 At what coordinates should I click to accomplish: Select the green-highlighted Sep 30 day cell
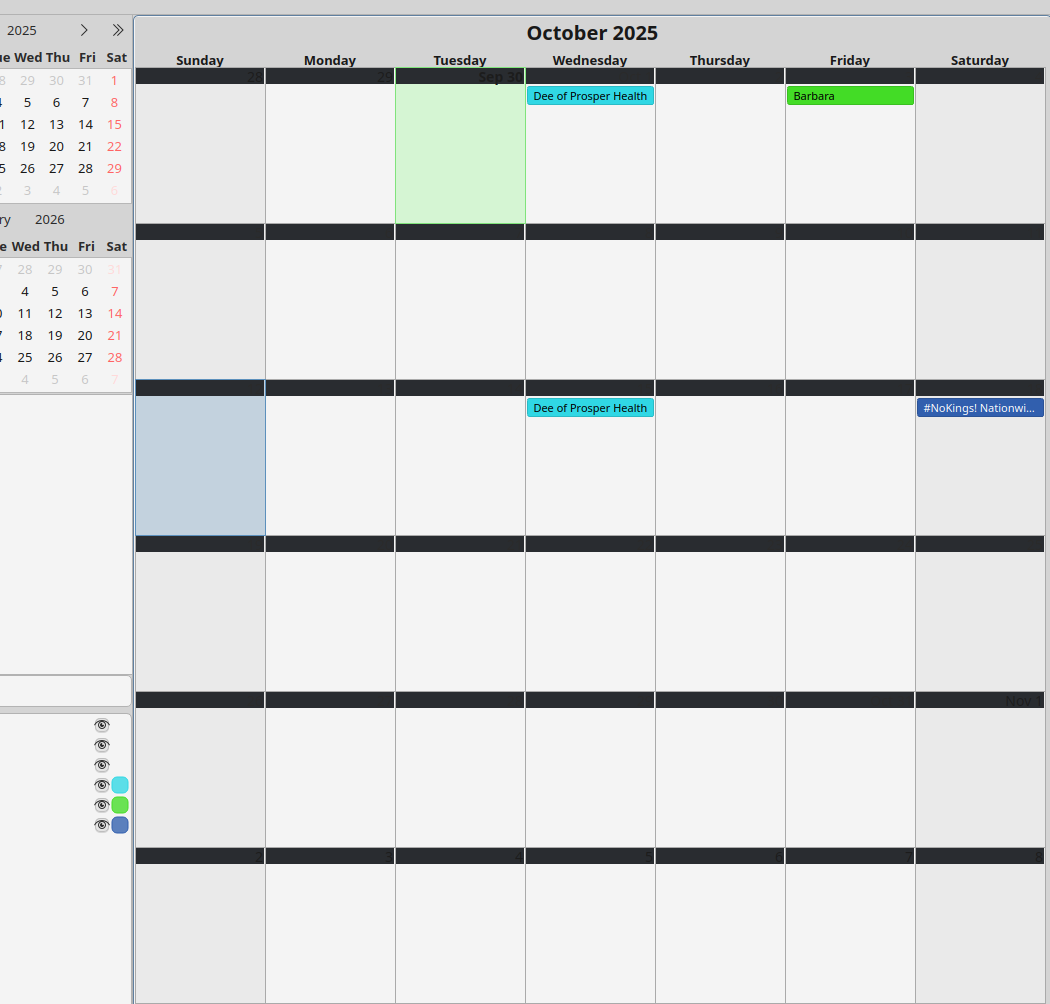pyautogui.click(x=460, y=155)
